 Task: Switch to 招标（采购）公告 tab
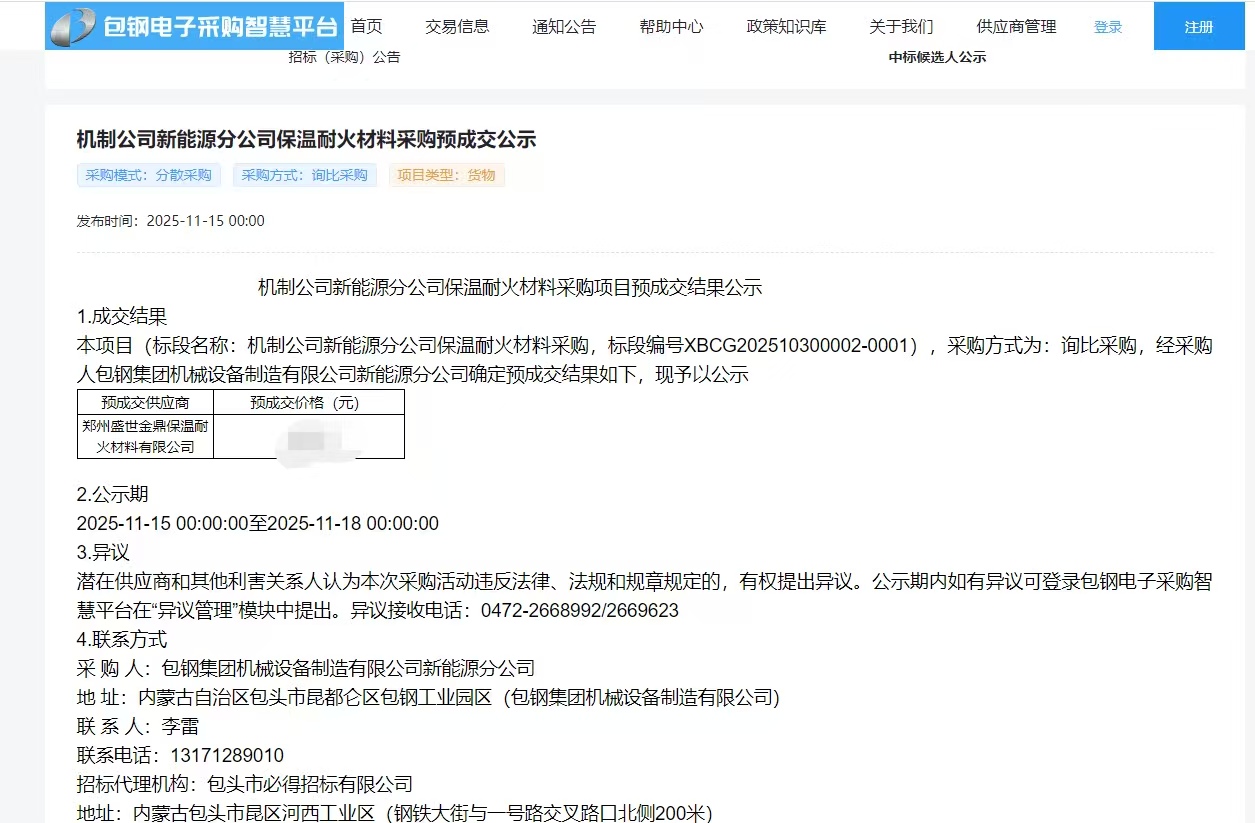point(344,57)
